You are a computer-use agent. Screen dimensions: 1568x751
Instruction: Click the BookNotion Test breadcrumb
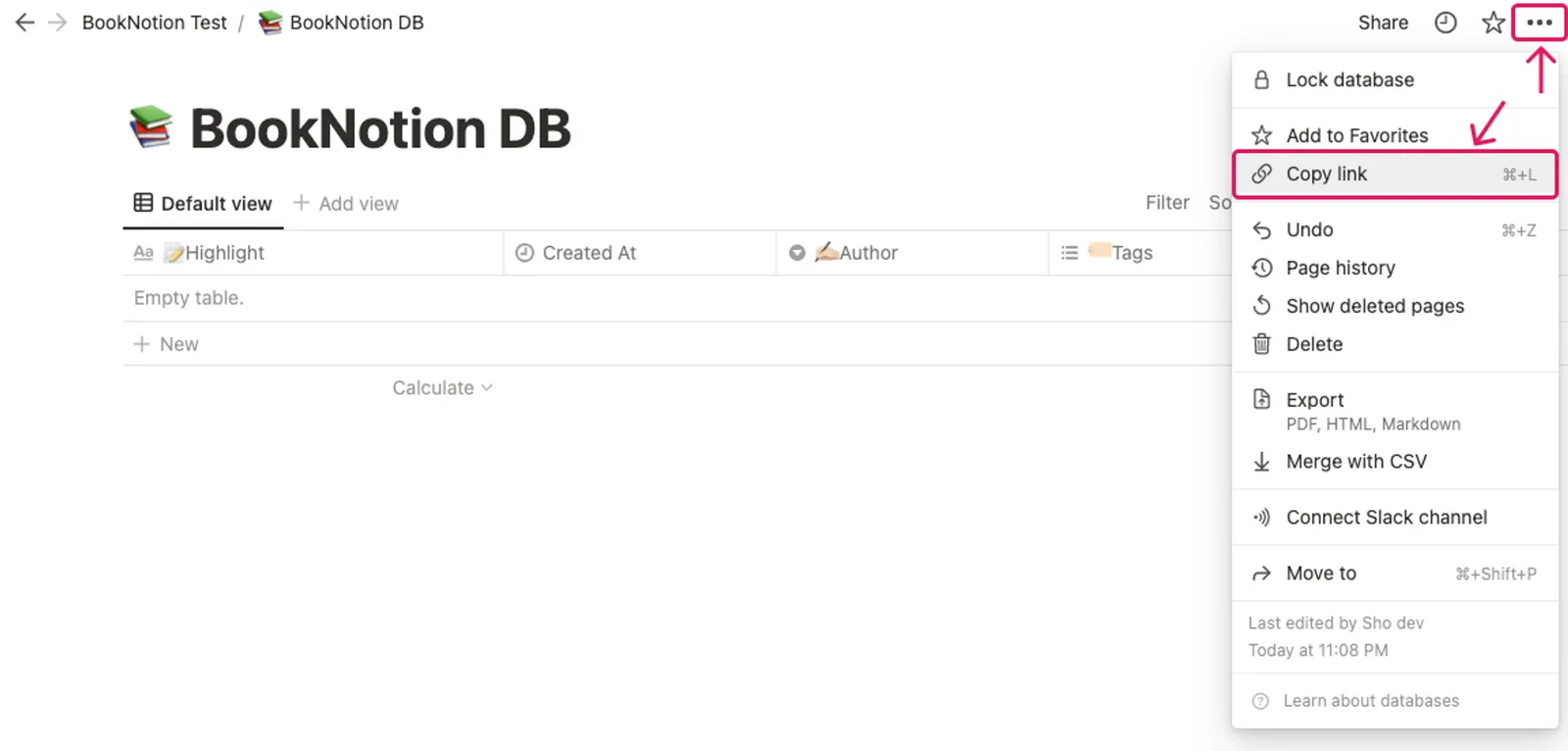click(x=154, y=23)
